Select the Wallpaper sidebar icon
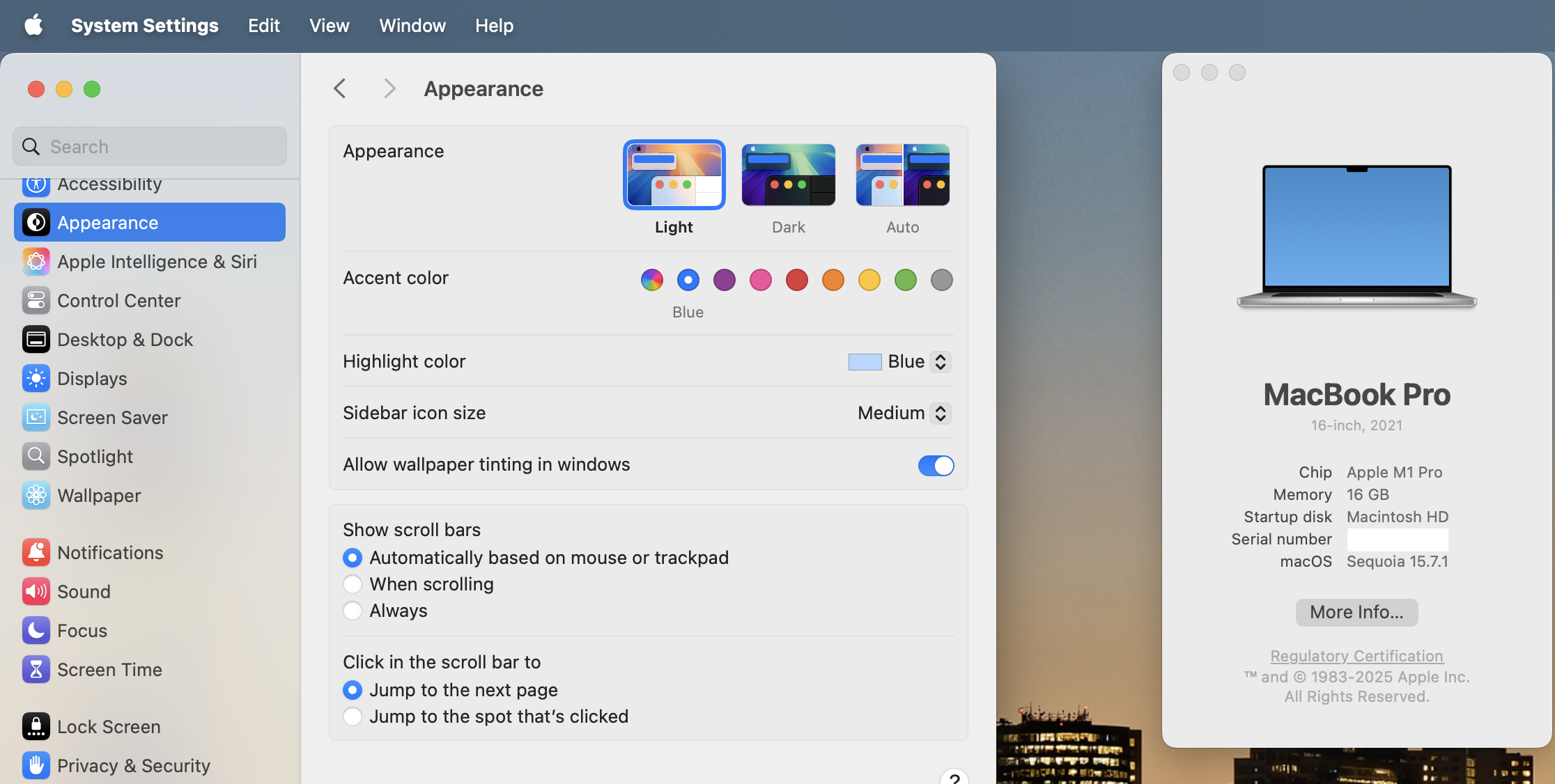 pyautogui.click(x=36, y=496)
